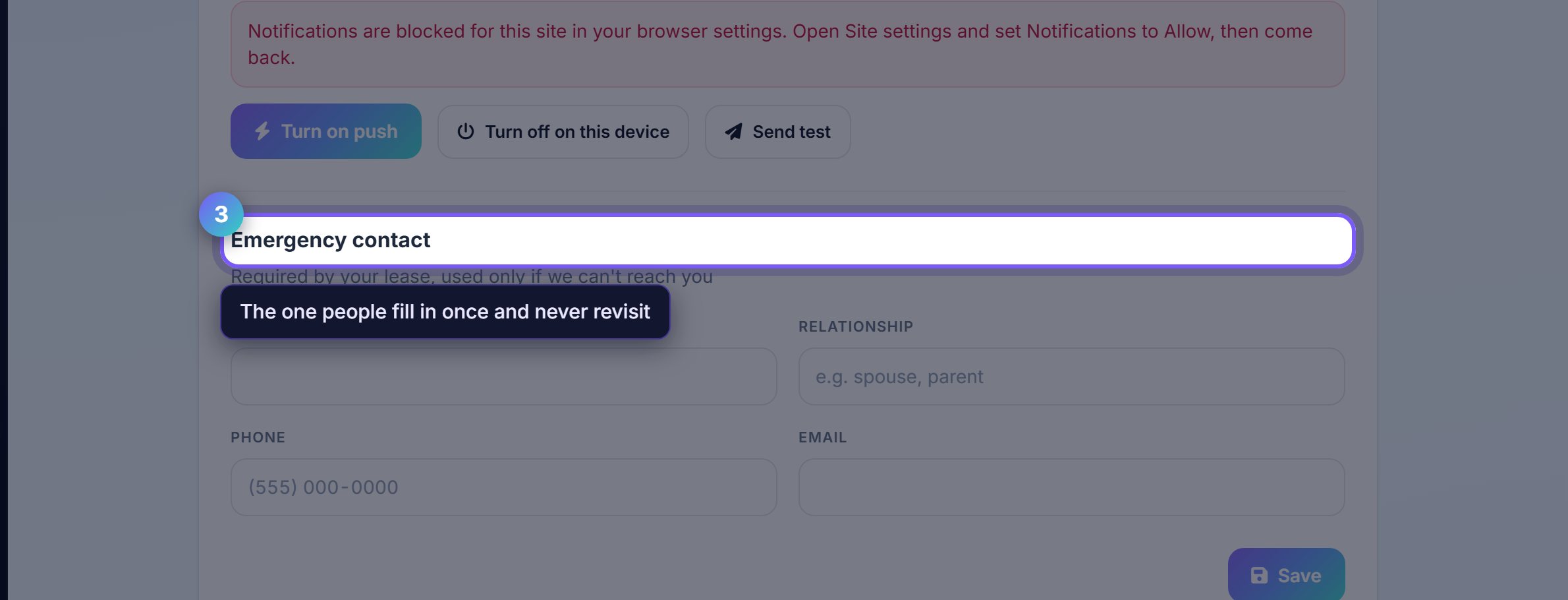
Task: Click the highlighted Emergency contact heading
Action: click(x=330, y=240)
